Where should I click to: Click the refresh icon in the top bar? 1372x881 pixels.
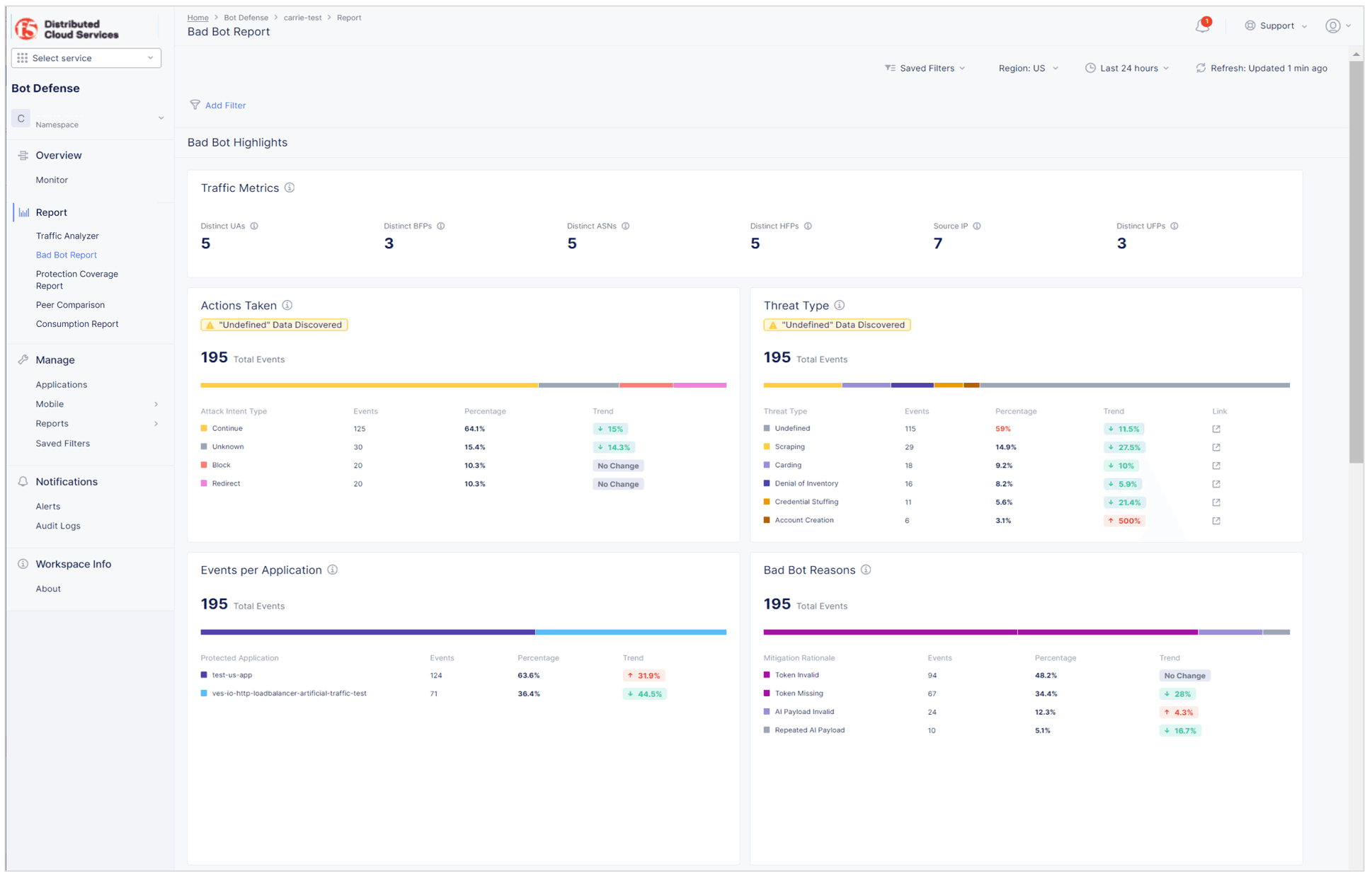pyautogui.click(x=1201, y=69)
